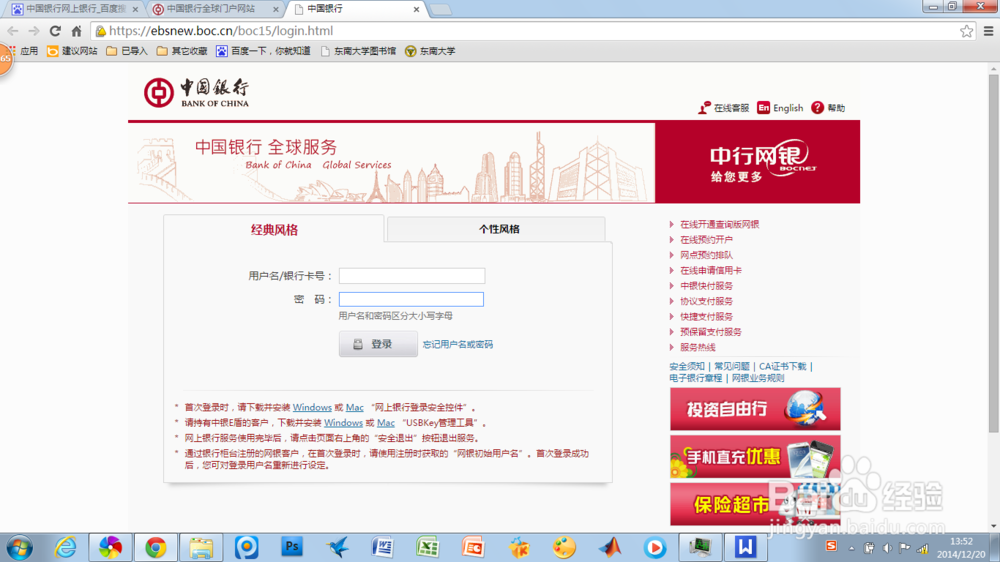Open the 帮助 help icon
This screenshot has height=562, width=1000.
tap(828, 108)
